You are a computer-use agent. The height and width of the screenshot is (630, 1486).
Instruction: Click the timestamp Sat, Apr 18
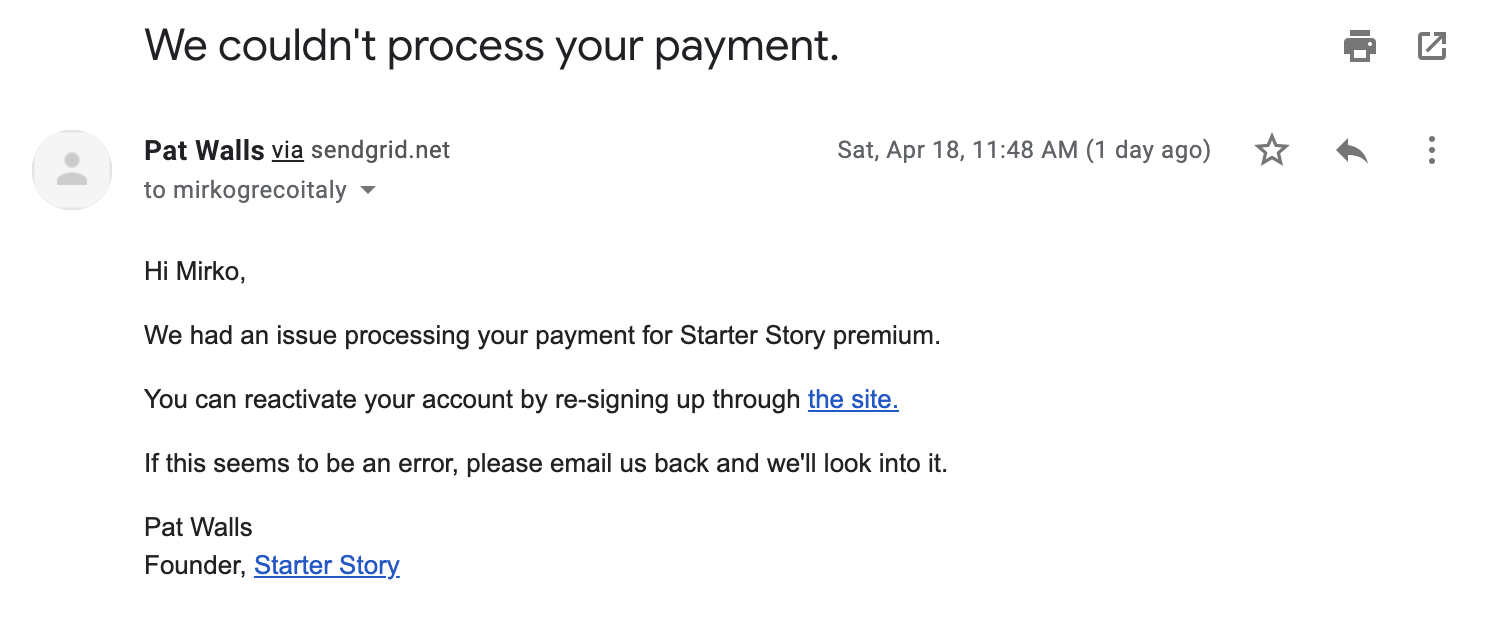1023,150
